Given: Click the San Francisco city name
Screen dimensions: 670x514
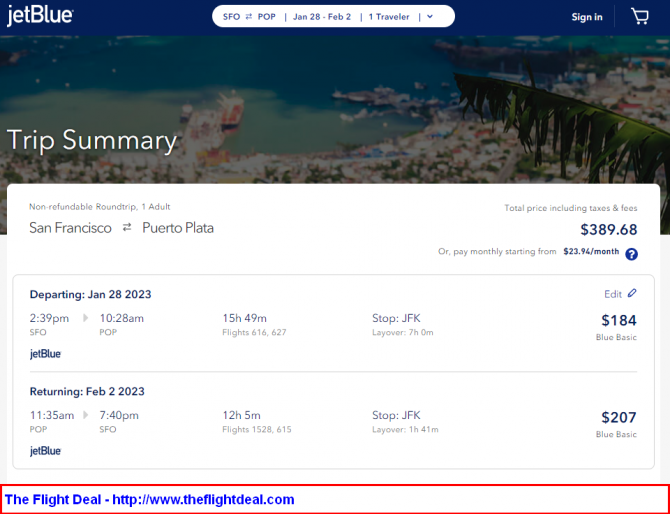Looking at the screenshot, I should (71, 228).
